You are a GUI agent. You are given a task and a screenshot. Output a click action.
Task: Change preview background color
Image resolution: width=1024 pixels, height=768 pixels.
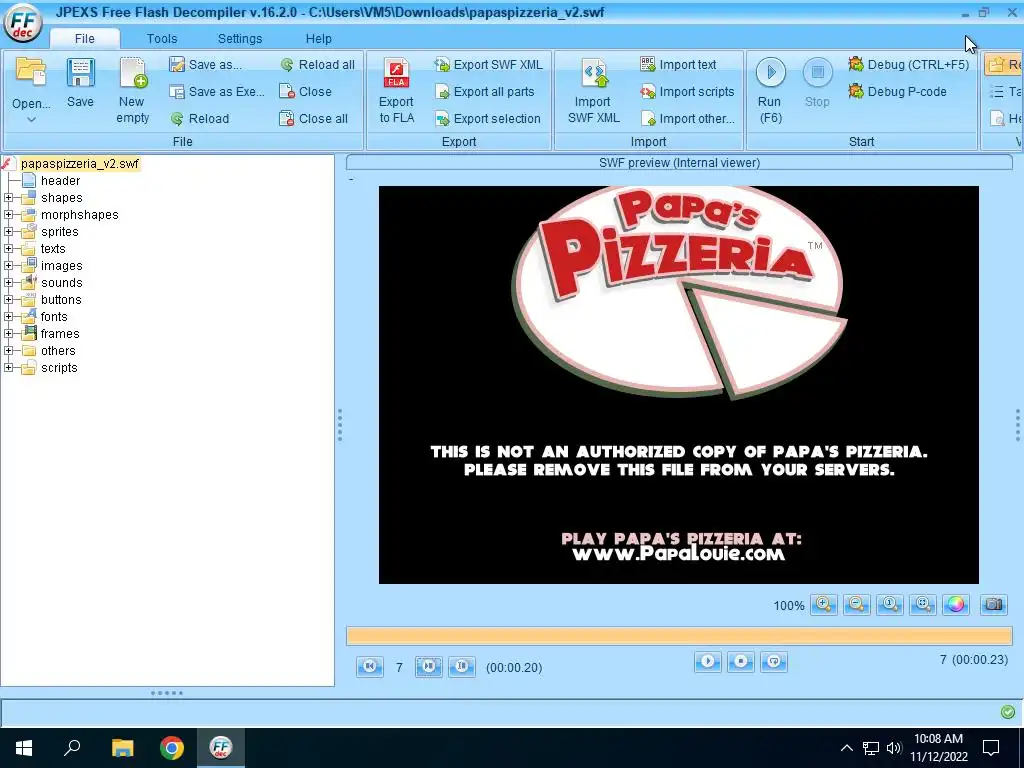(955, 605)
